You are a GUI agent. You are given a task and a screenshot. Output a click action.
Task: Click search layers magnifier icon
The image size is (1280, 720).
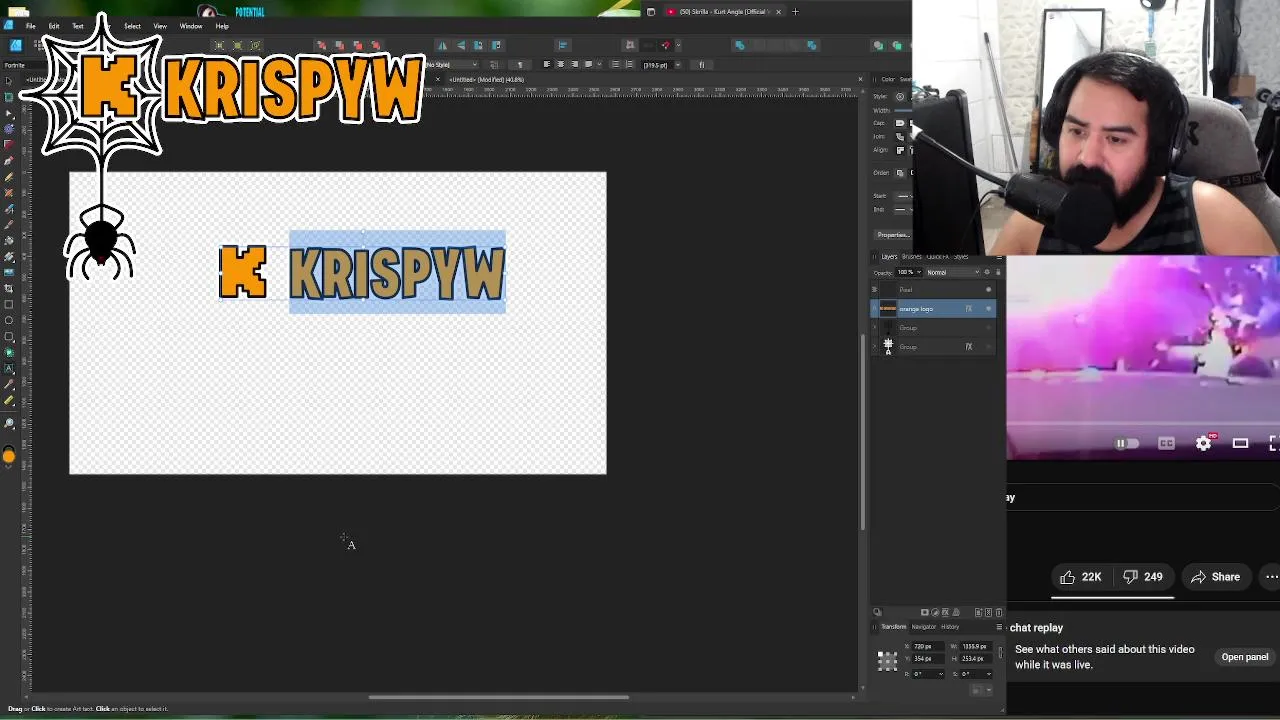pos(877,612)
